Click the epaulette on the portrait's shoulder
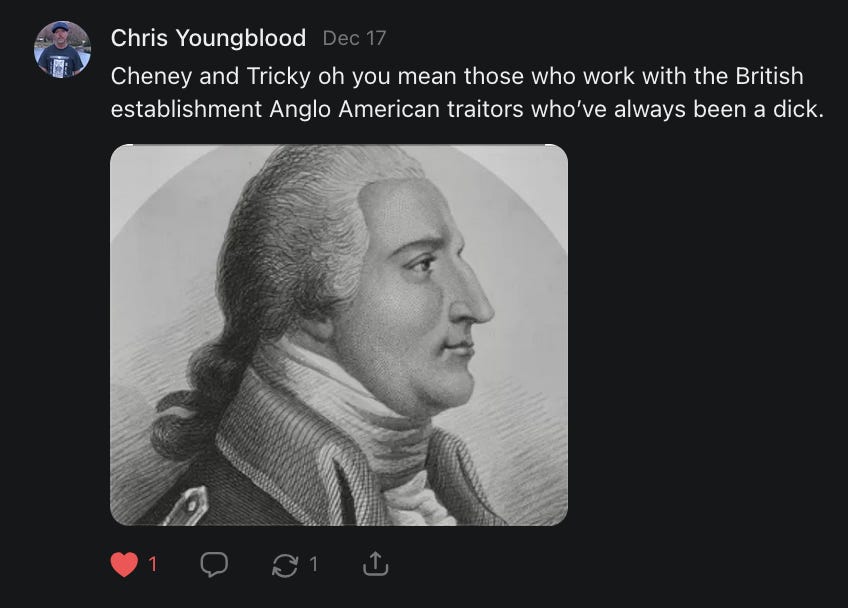The width and height of the screenshot is (848, 608). coord(188,506)
